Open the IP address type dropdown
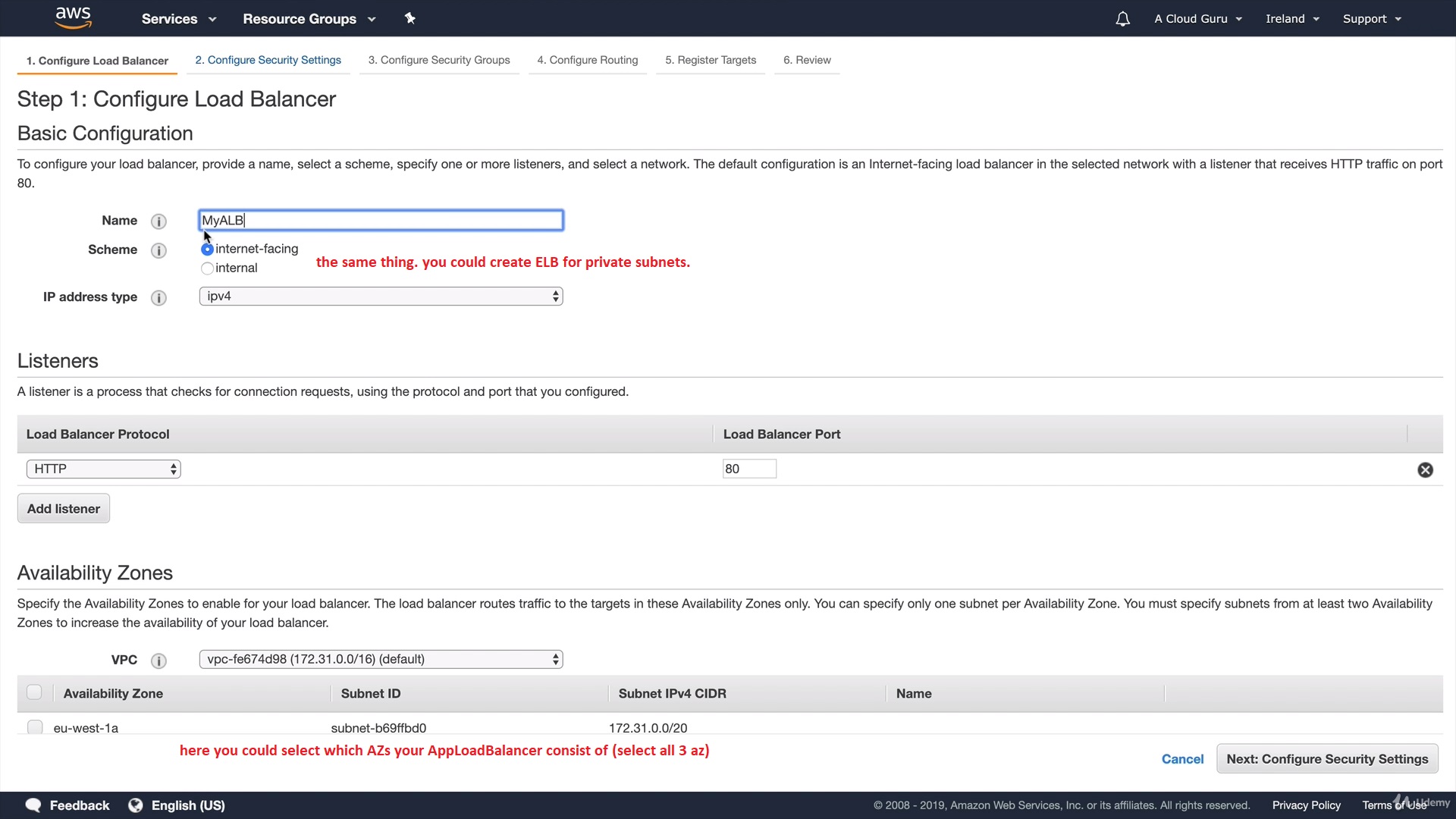 click(381, 297)
